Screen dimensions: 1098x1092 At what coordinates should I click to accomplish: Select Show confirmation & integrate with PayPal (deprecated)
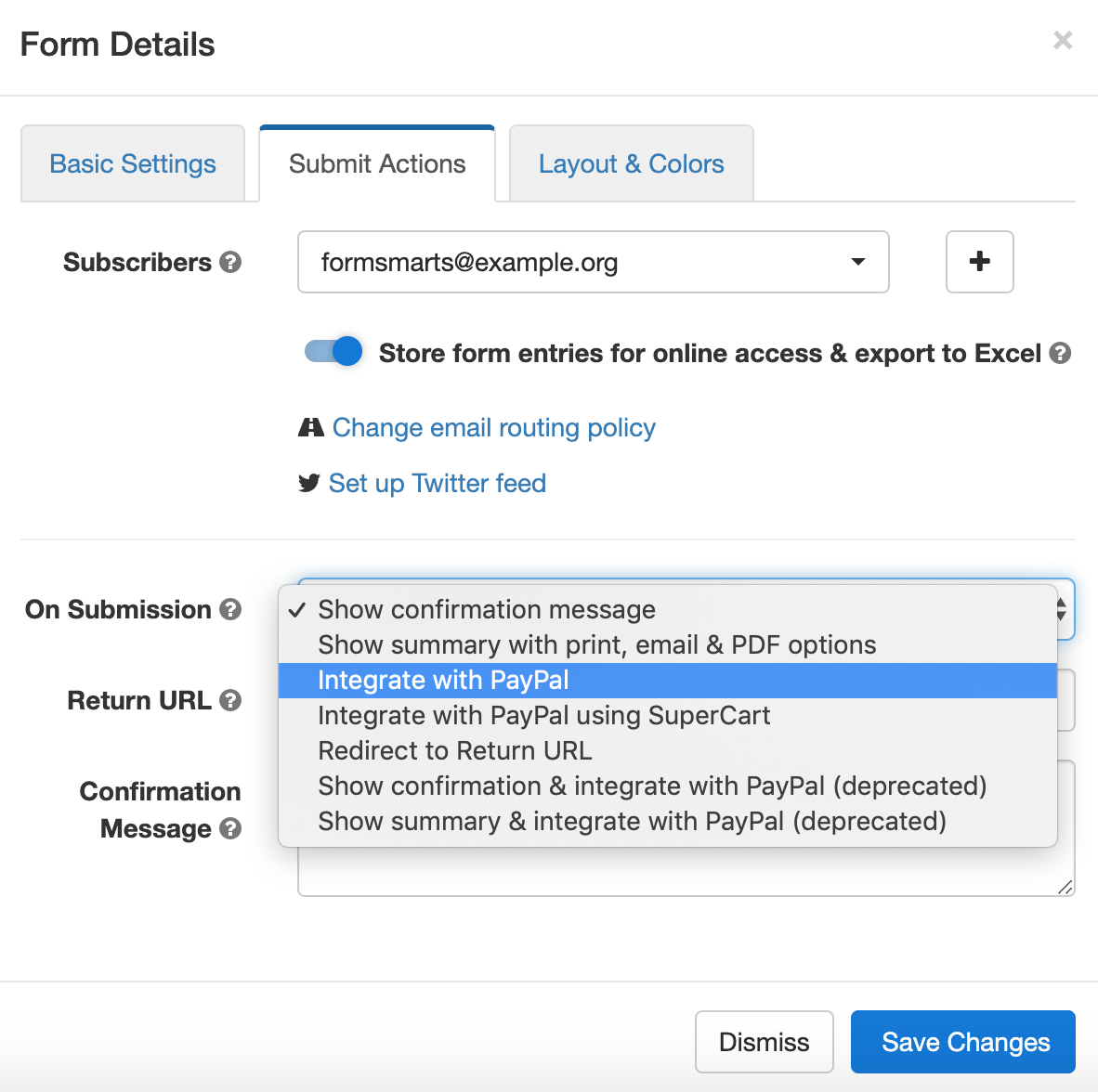[x=667, y=786]
